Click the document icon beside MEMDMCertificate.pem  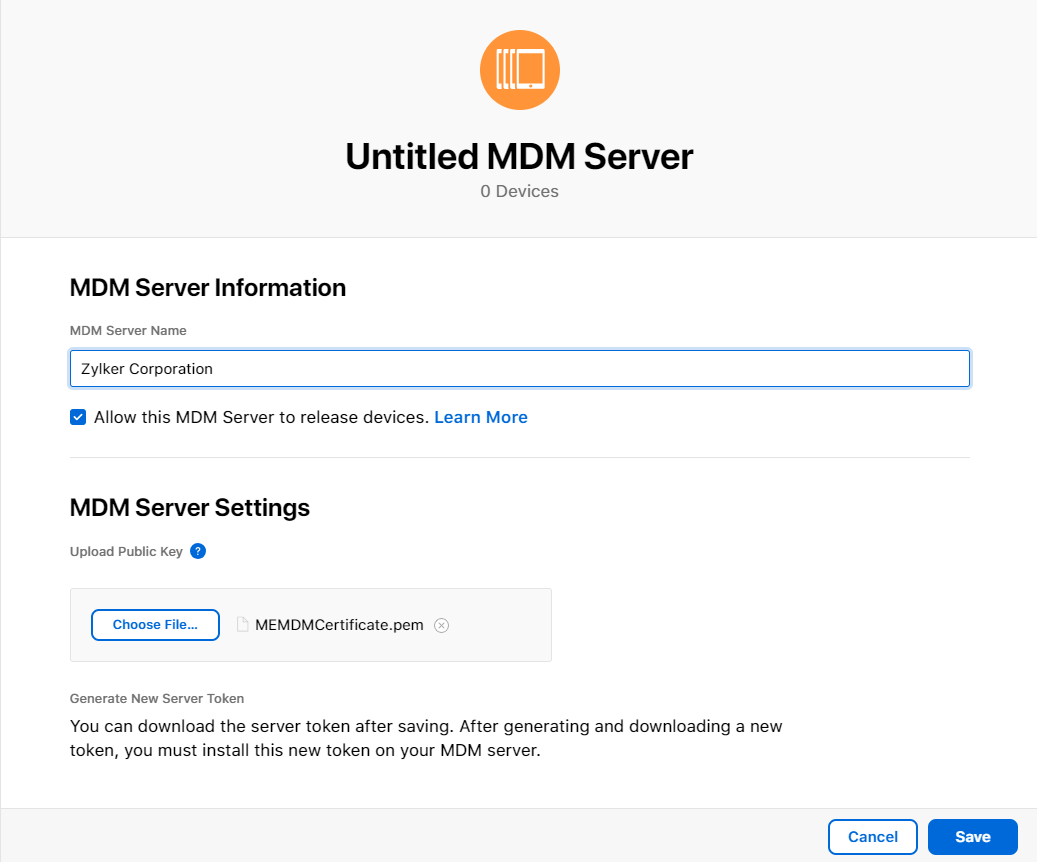click(242, 624)
